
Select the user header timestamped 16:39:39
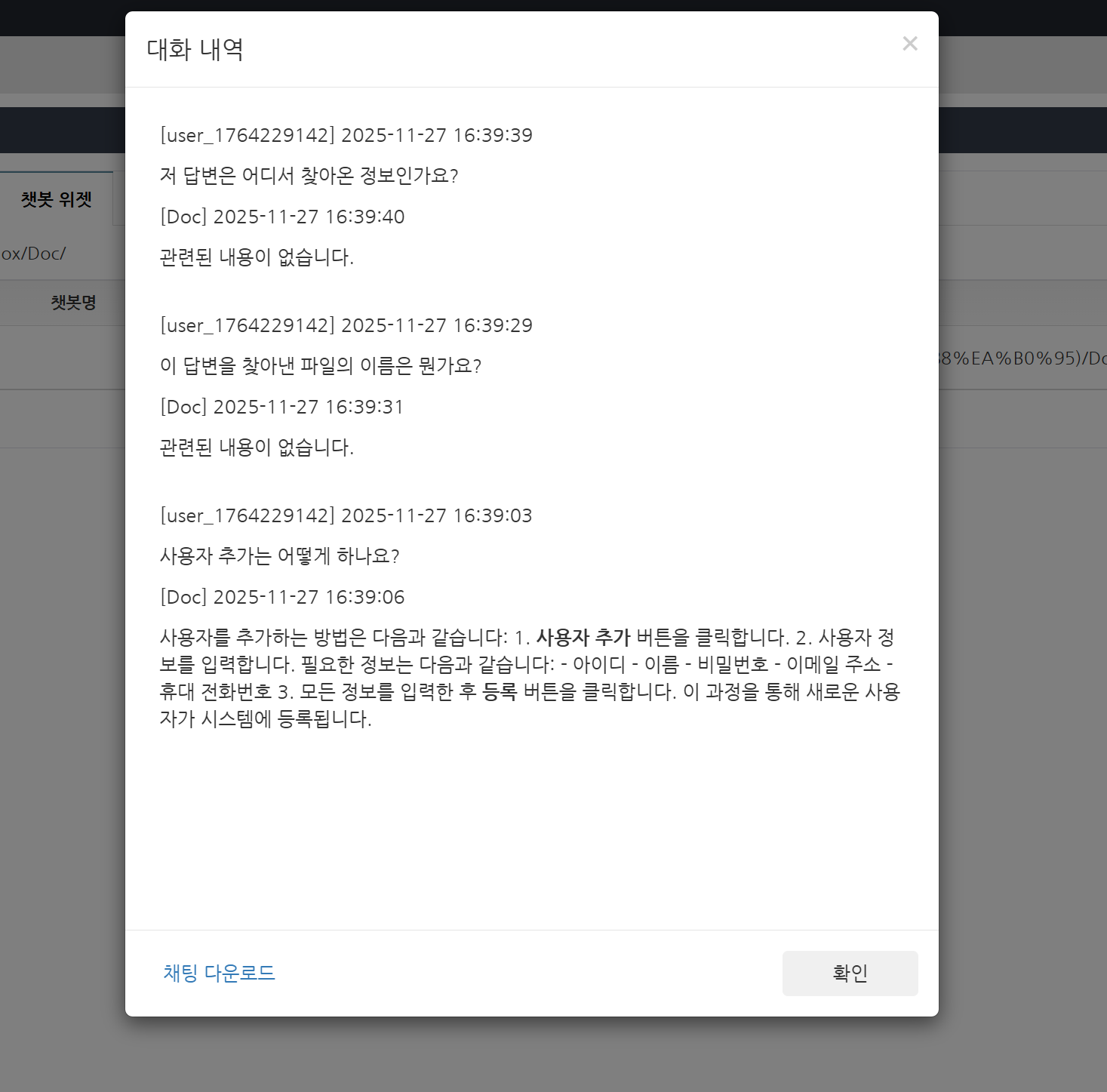[346, 135]
